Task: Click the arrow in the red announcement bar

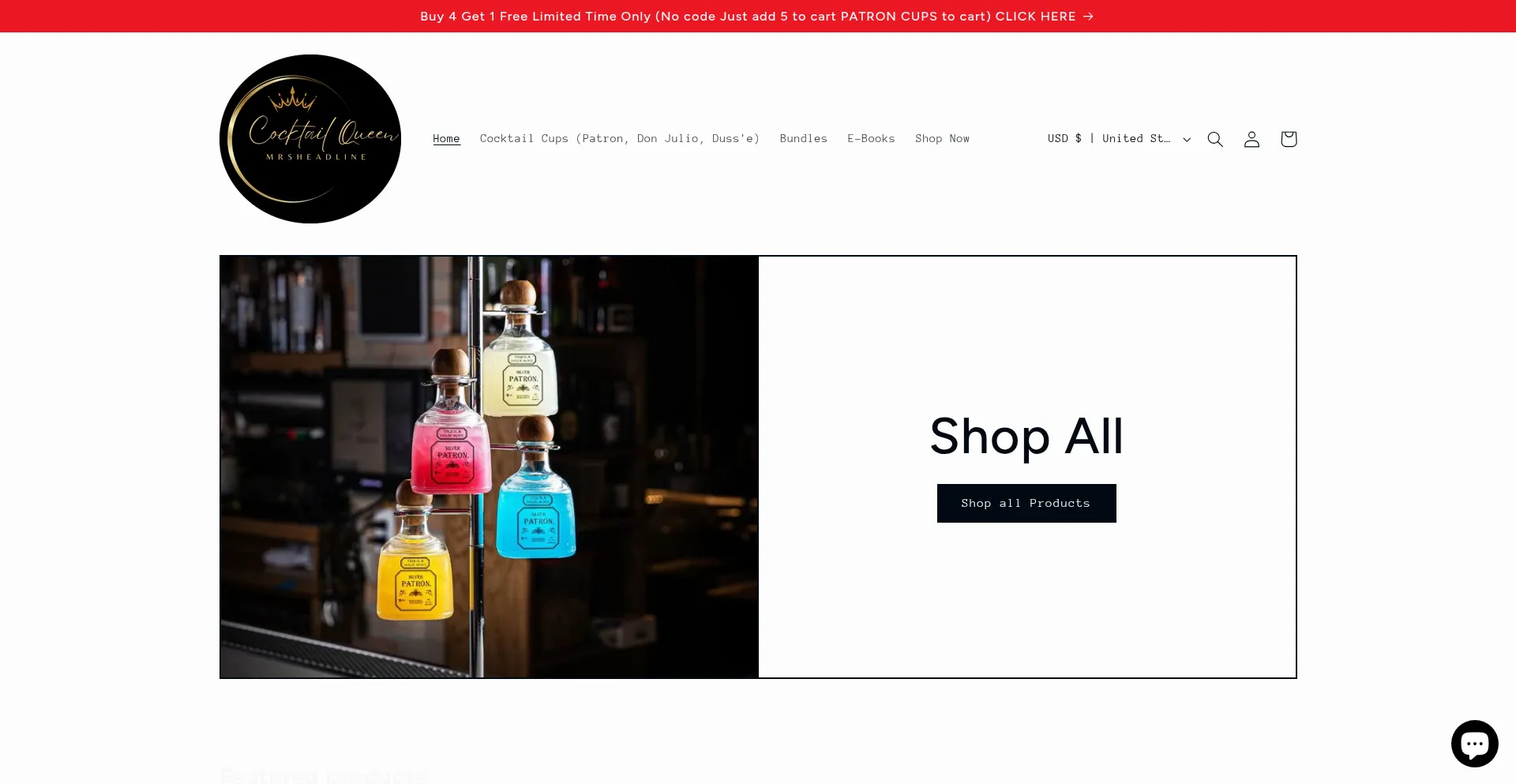Action: click(1088, 16)
